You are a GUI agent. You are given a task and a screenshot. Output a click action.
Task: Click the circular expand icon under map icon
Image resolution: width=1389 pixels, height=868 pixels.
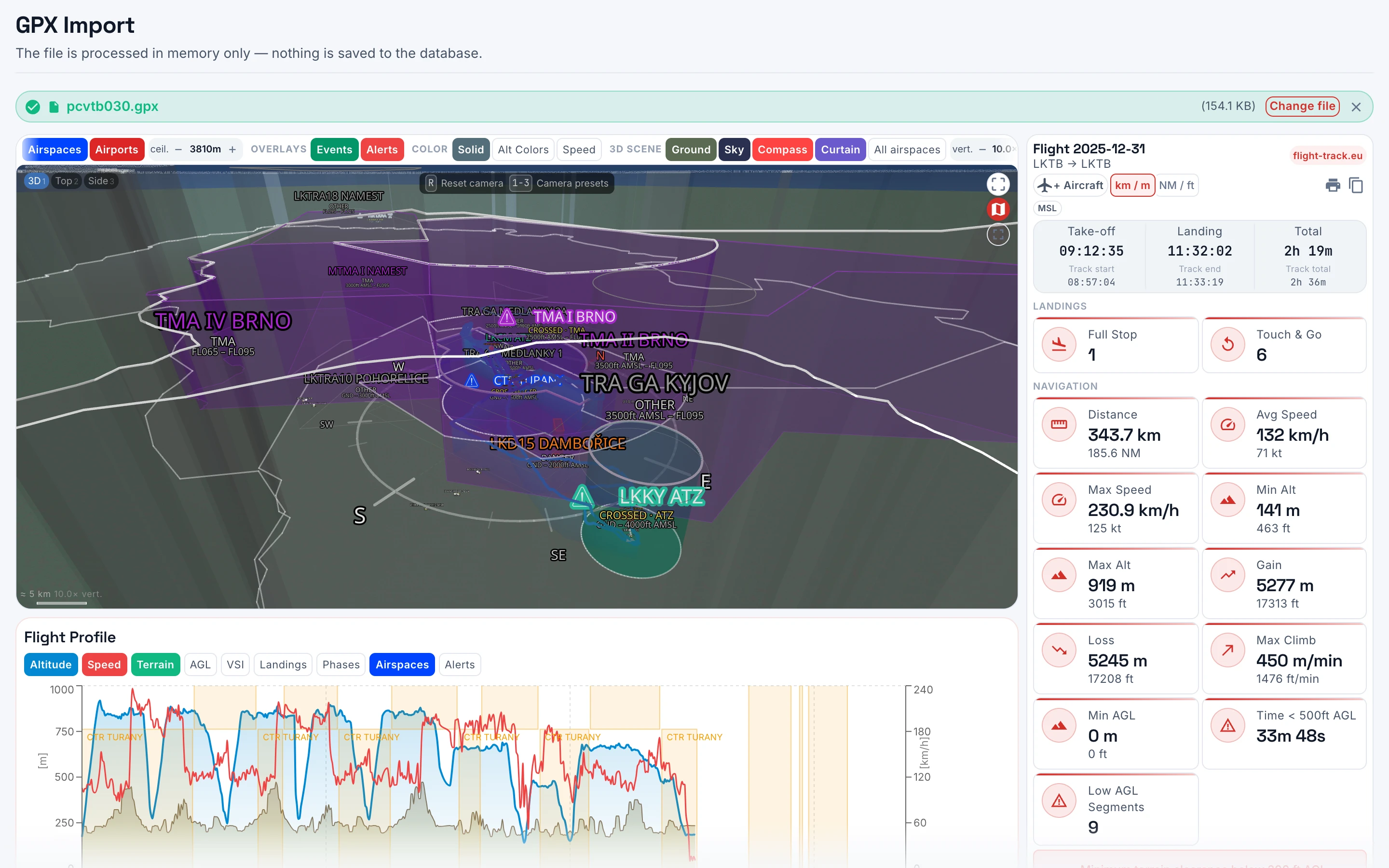[x=997, y=234]
